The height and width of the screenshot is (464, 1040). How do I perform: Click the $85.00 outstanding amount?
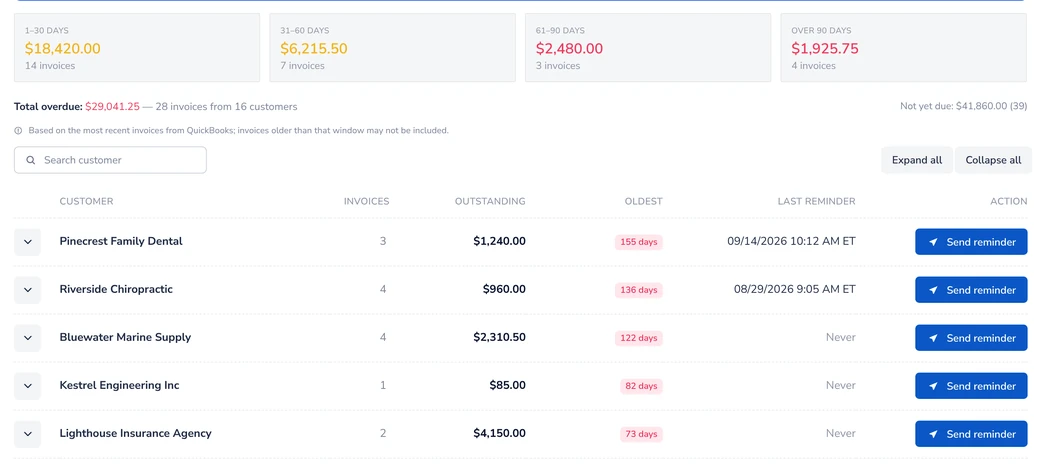click(x=507, y=385)
